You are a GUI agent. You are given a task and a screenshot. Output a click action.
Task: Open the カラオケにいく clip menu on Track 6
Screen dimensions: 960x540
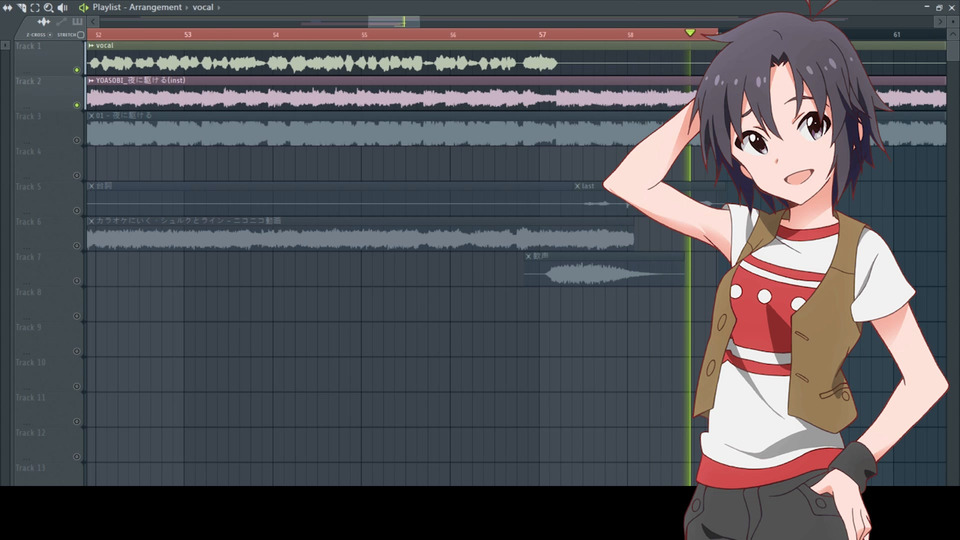click(91, 221)
